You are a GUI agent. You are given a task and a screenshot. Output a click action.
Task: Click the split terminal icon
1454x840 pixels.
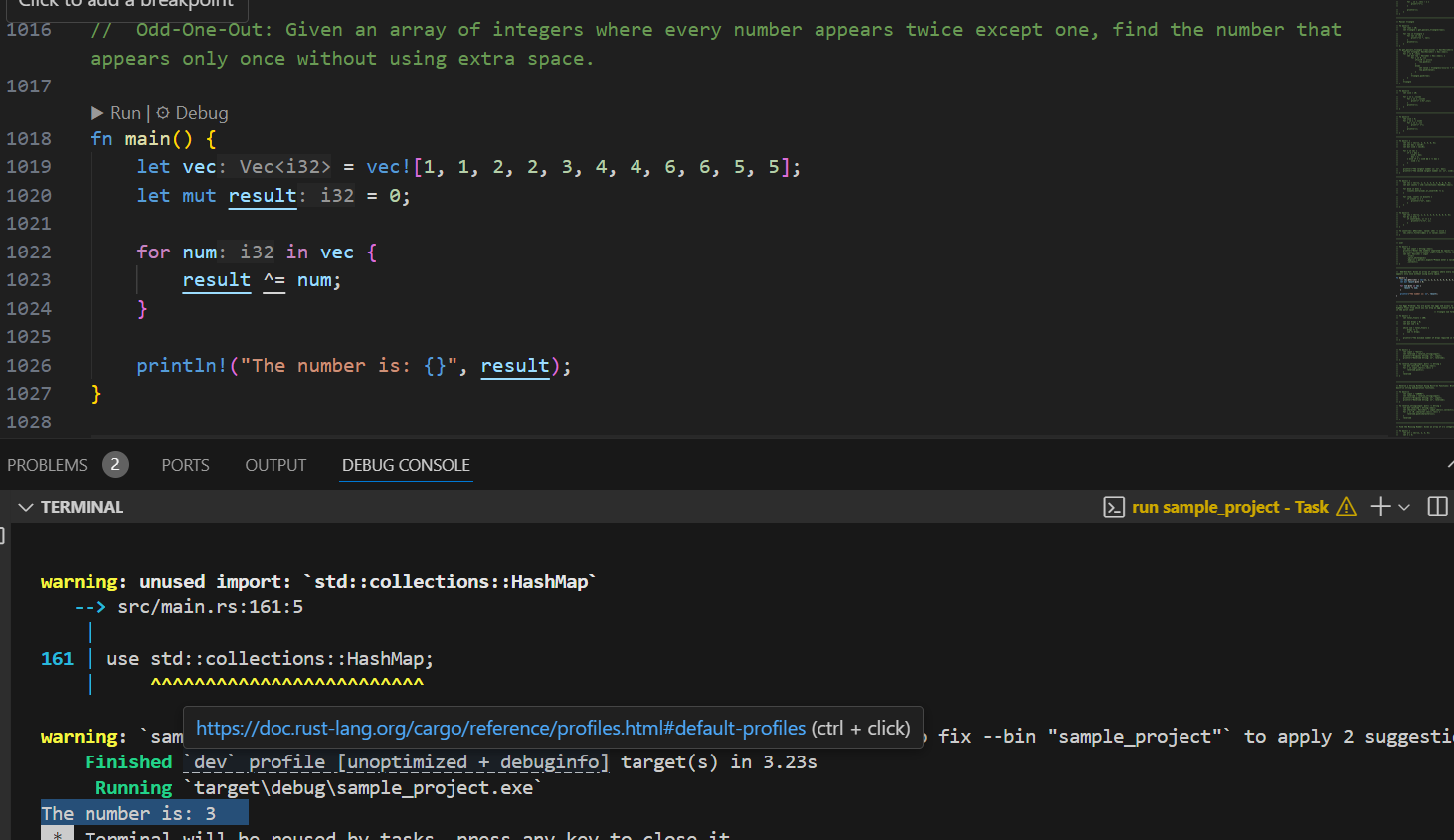tap(1437, 507)
